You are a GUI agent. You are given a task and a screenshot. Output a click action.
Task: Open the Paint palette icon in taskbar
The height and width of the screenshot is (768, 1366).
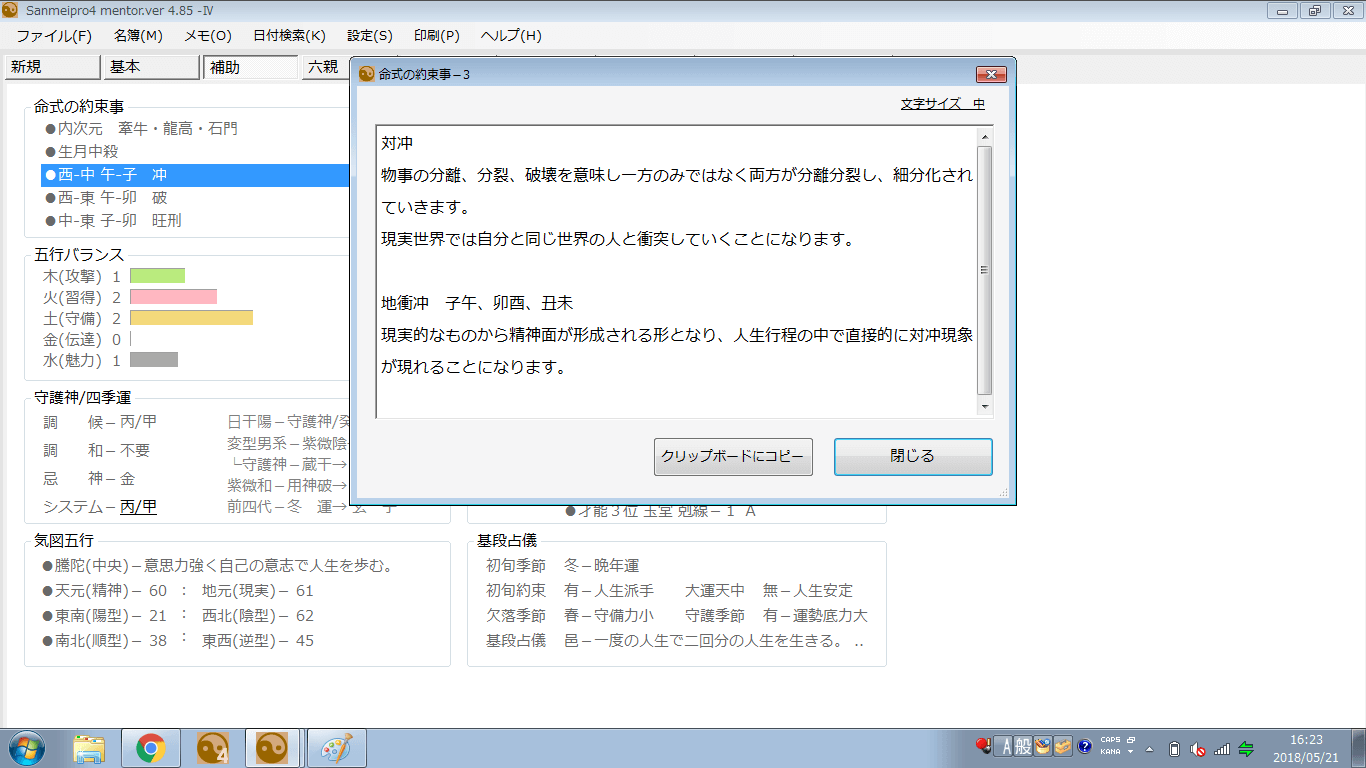pos(337,748)
